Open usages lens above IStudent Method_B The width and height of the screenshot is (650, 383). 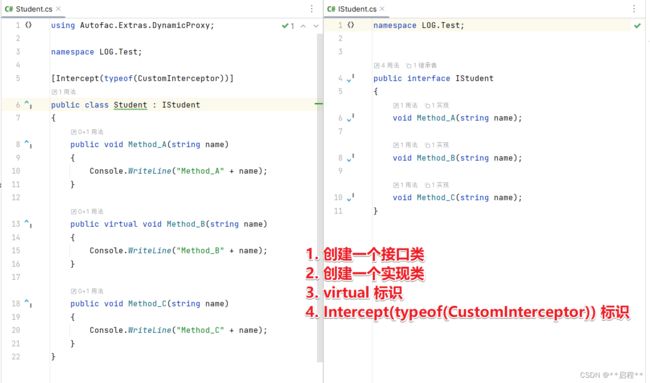pyautogui.click(x=405, y=145)
